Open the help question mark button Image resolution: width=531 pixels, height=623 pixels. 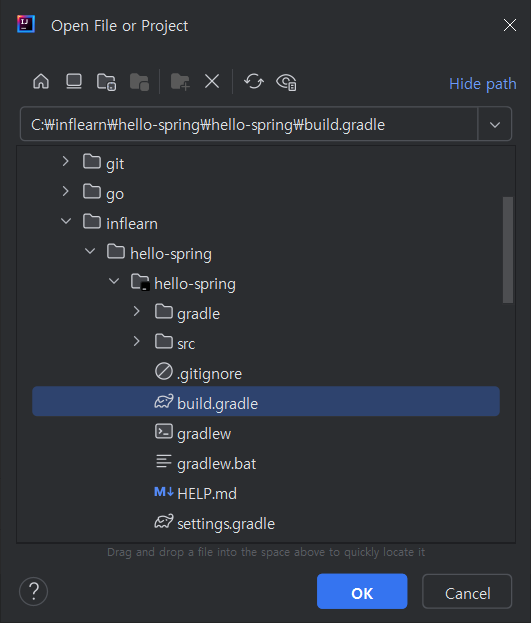34,591
